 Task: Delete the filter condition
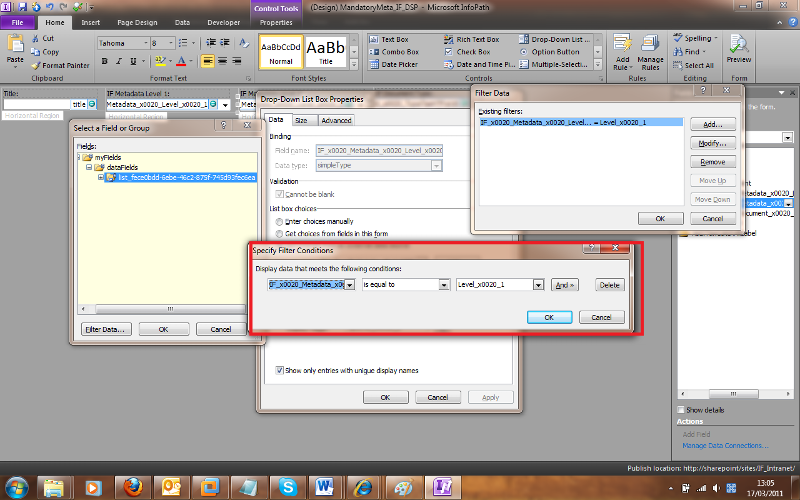tap(610, 285)
